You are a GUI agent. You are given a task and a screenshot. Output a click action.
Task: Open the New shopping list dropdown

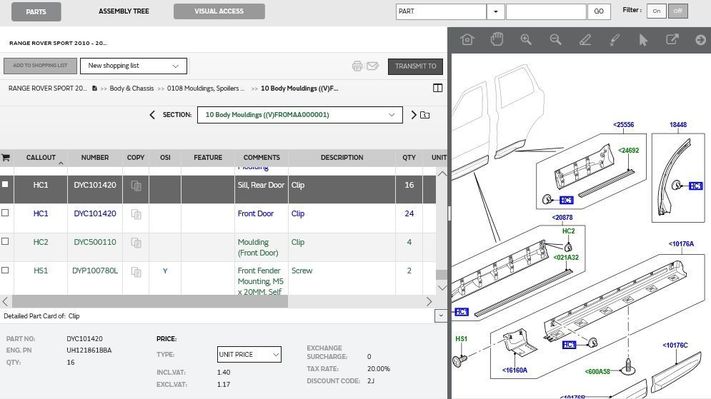133,66
